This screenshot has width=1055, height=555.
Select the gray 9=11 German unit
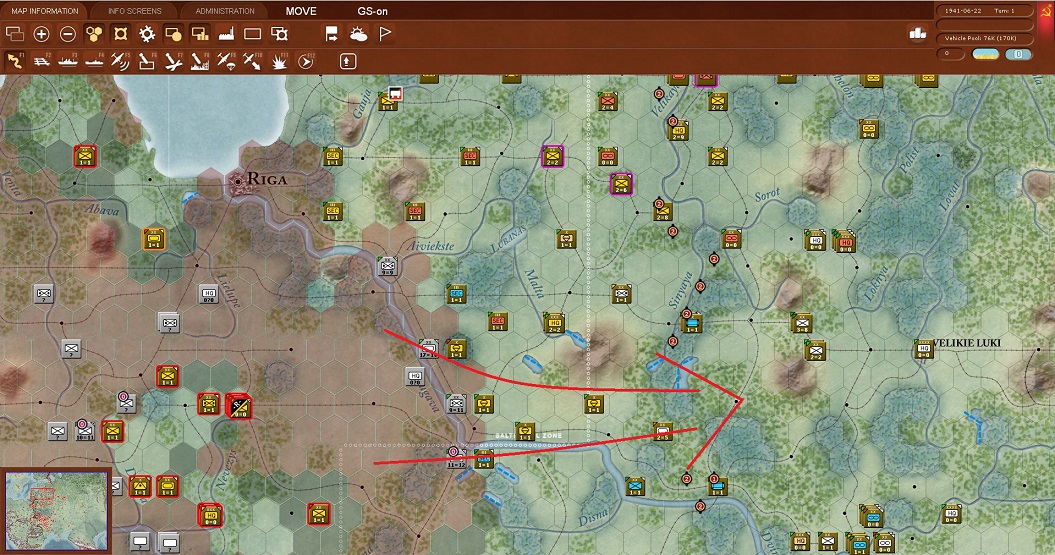(456, 404)
